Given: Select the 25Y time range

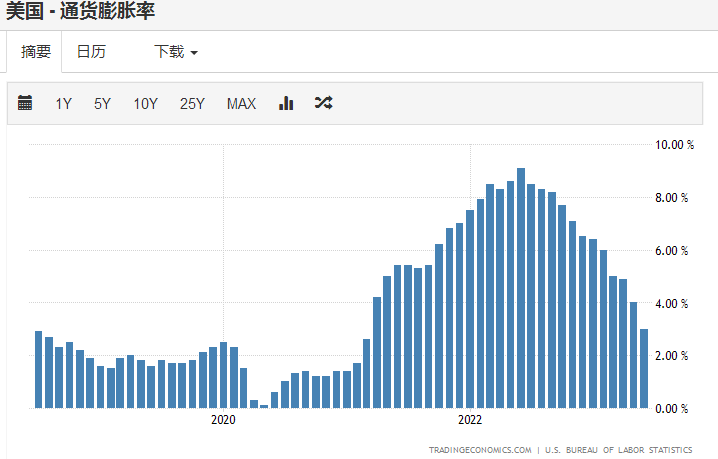Looking at the screenshot, I should tap(192, 104).
